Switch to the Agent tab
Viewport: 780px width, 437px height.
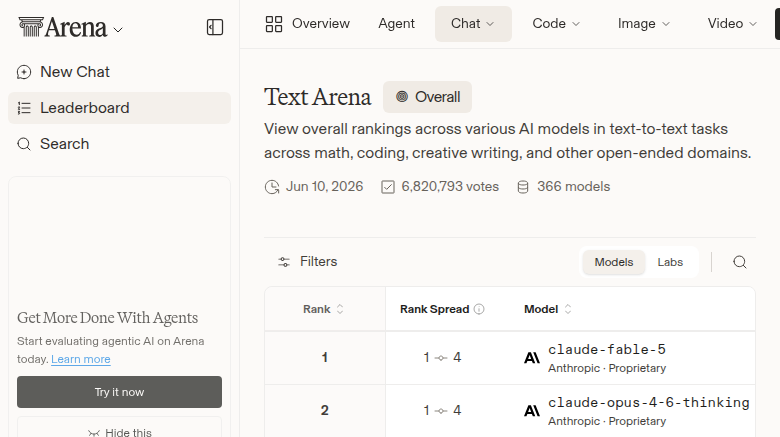tap(396, 24)
